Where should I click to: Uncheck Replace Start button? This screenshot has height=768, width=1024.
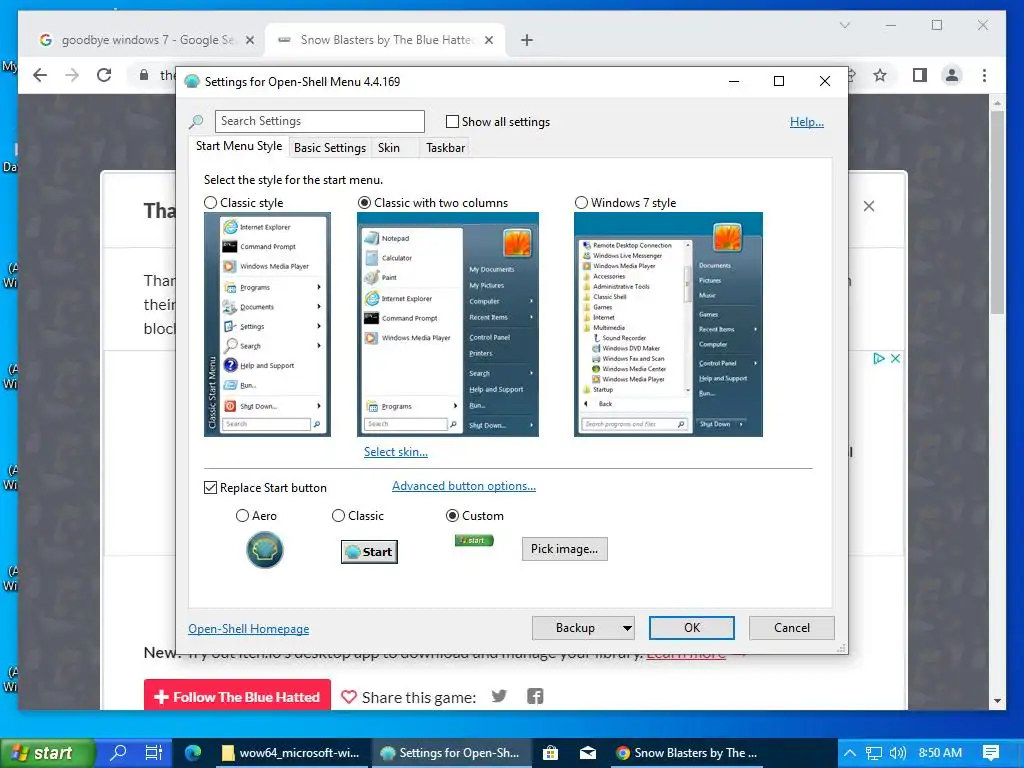click(210, 488)
